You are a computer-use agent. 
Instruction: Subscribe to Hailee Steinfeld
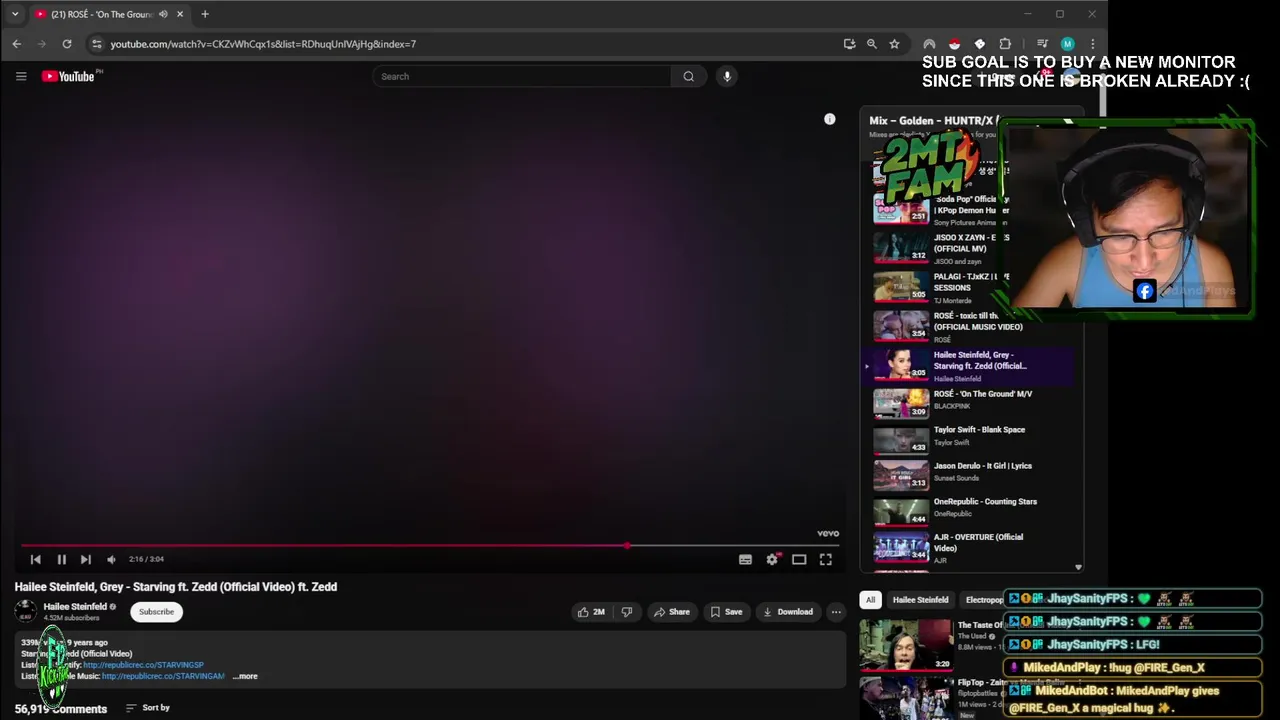coord(156,612)
